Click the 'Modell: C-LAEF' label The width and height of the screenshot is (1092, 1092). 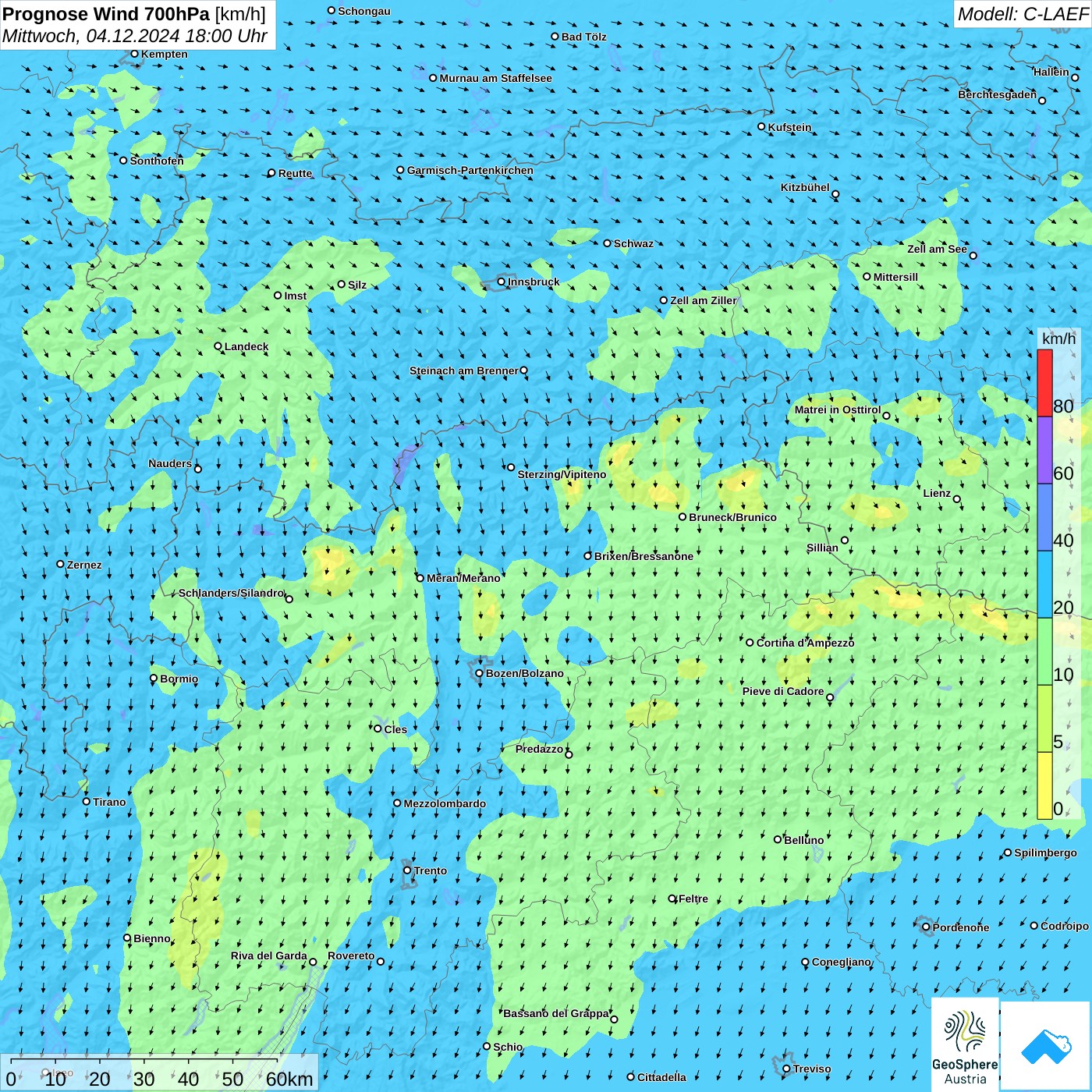[x=1023, y=14]
